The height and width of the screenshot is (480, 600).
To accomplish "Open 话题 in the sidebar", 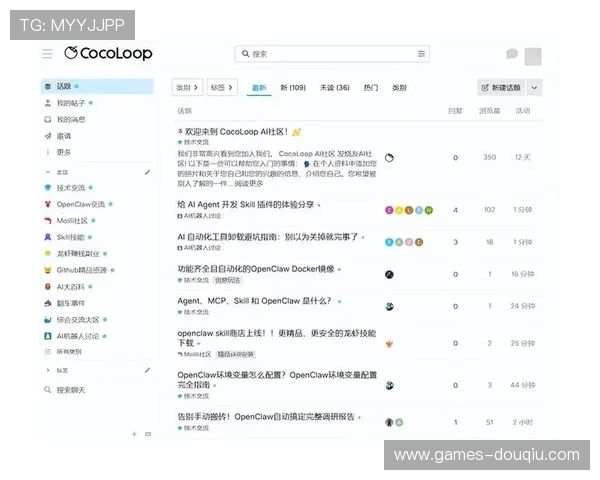I will 97,87.
